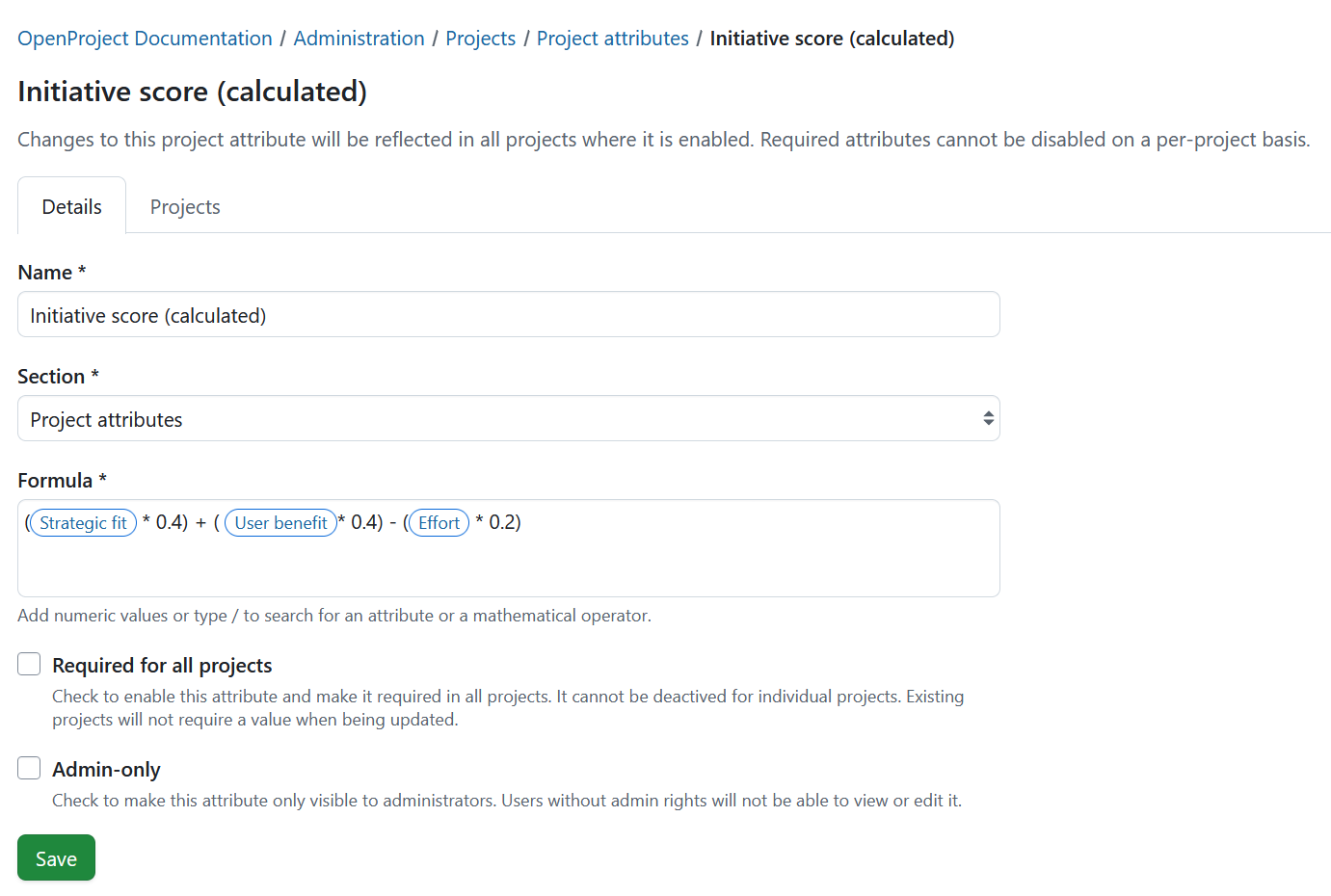This screenshot has height=896, width=1331.
Task: Click the Save button
Action: click(56, 857)
